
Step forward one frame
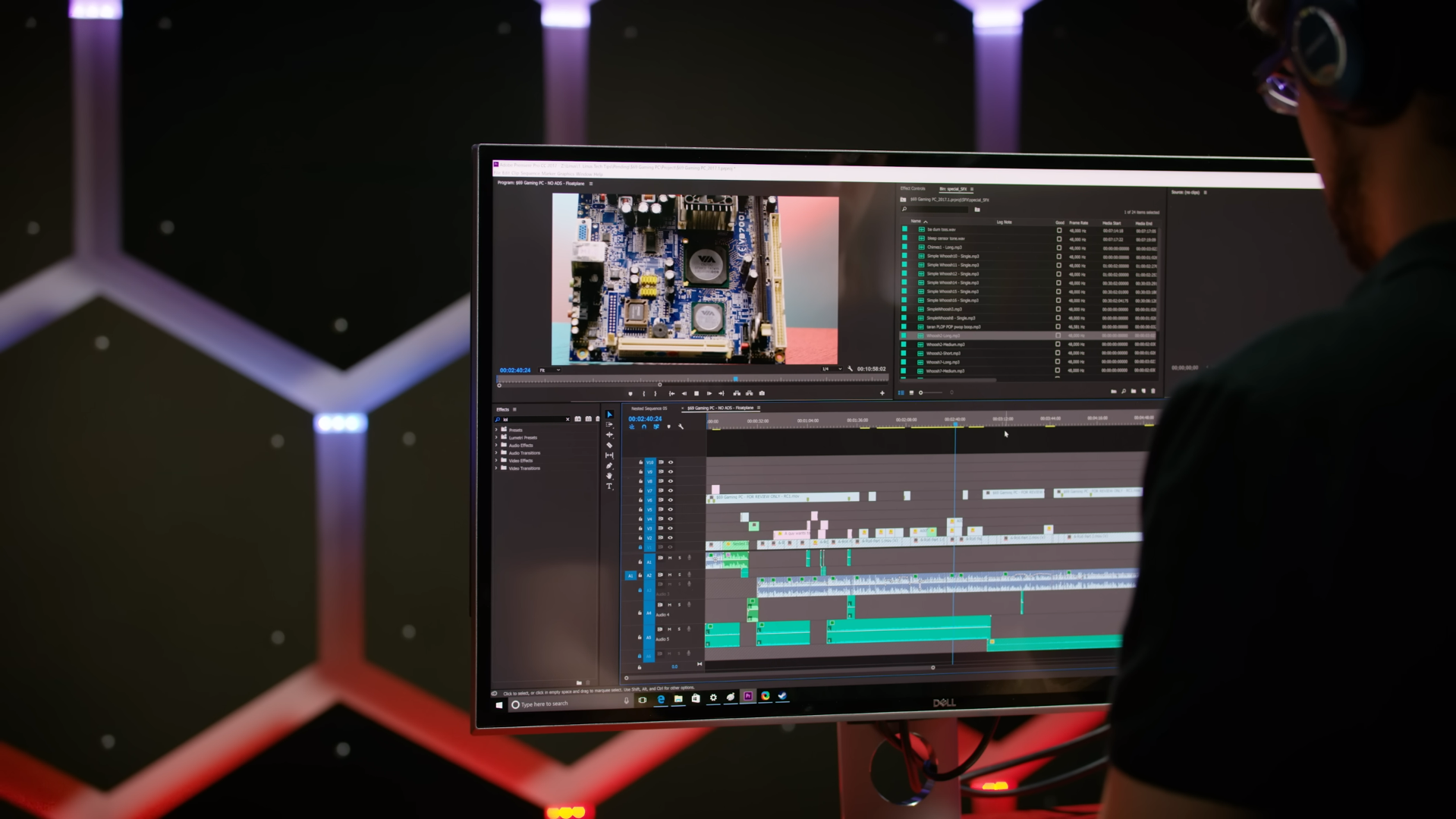(709, 394)
